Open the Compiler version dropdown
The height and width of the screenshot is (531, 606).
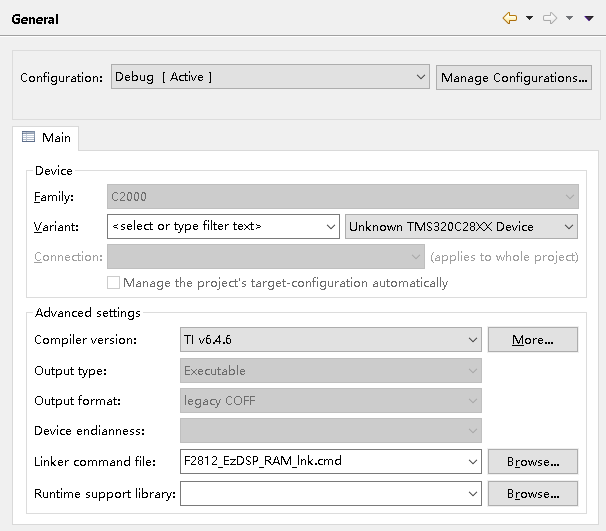[x=472, y=340]
